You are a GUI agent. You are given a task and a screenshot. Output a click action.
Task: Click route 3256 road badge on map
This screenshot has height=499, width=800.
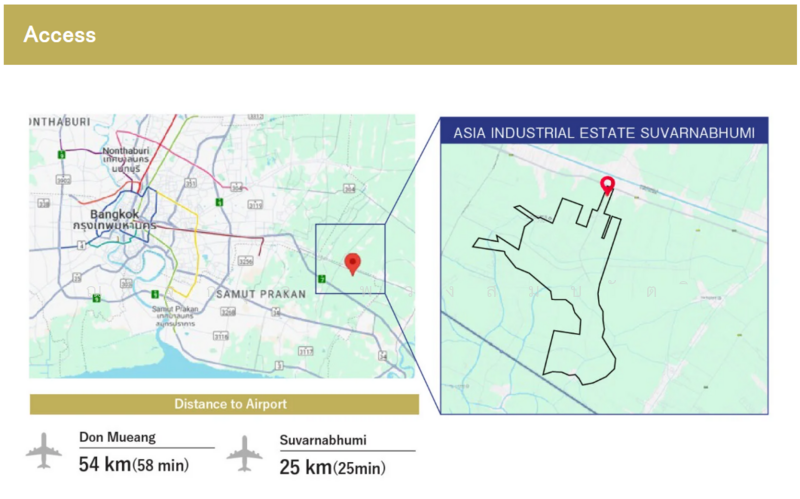coord(246,261)
